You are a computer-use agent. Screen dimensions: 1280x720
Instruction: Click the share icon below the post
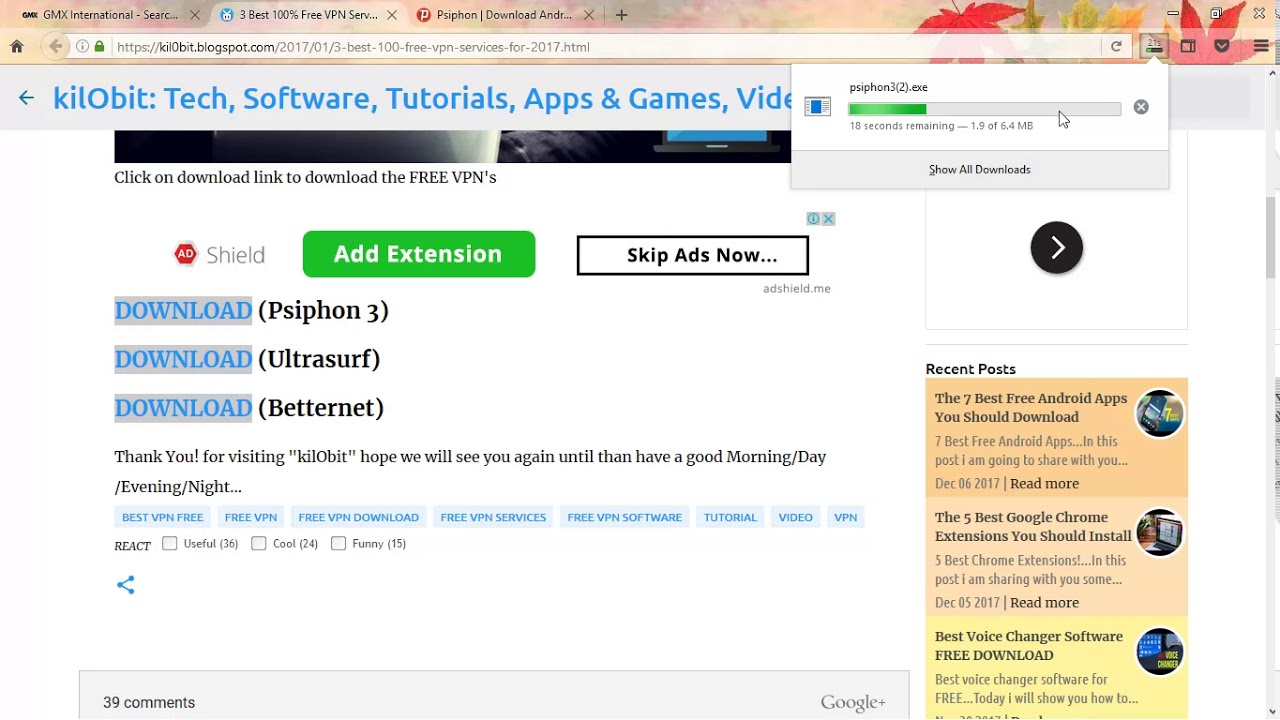click(x=125, y=585)
